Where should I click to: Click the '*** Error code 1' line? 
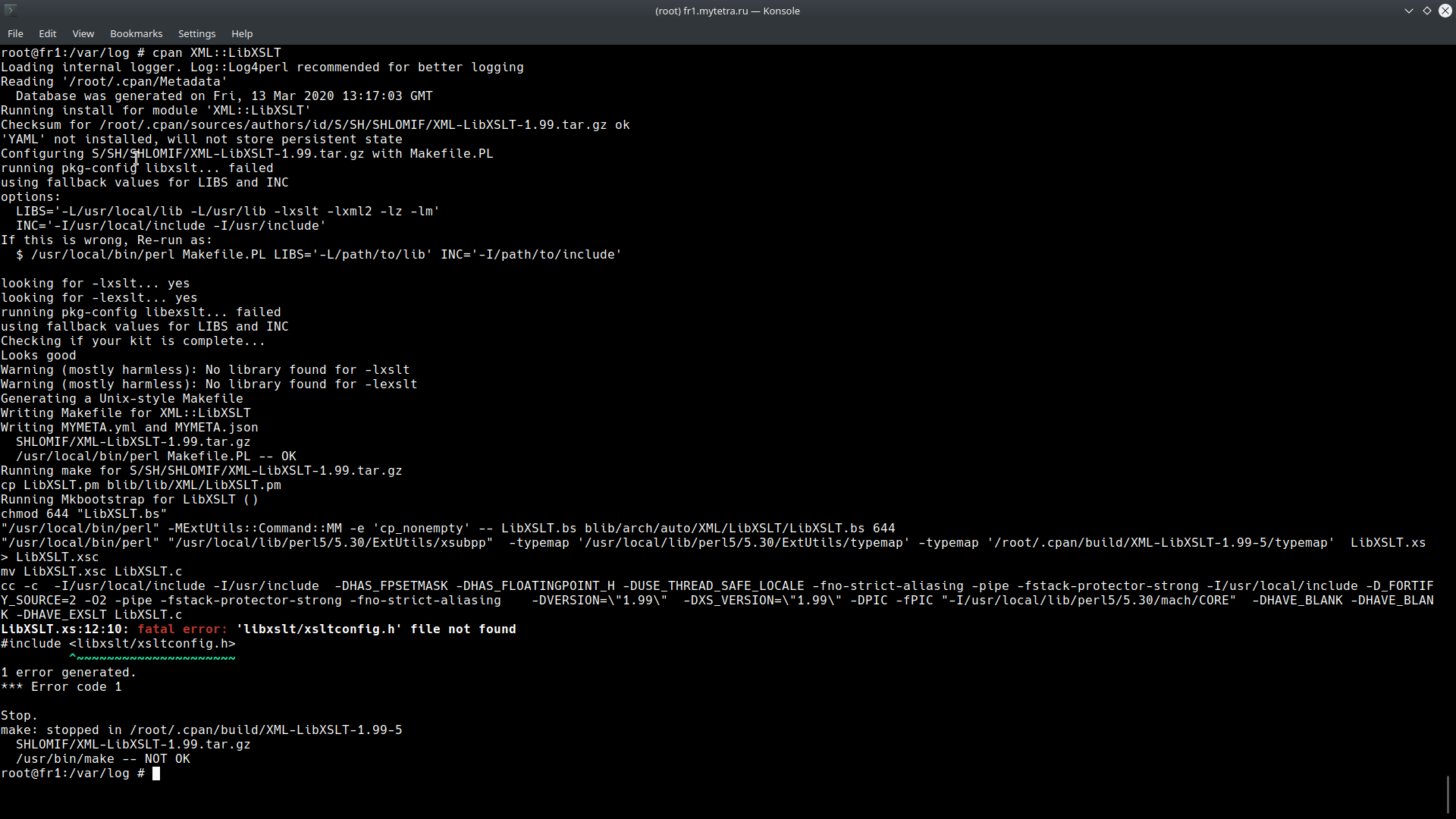tap(61, 686)
